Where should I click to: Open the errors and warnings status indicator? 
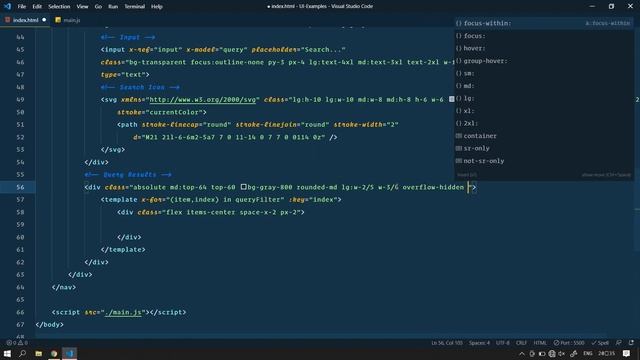tap(17, 343)
